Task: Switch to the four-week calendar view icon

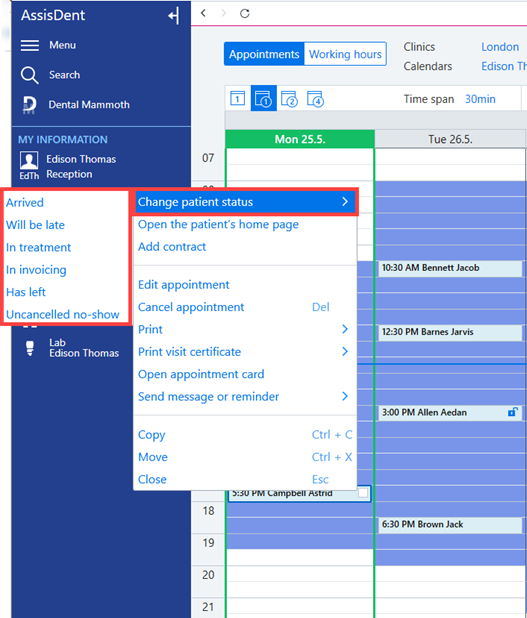Action: (x=315, y=99)
